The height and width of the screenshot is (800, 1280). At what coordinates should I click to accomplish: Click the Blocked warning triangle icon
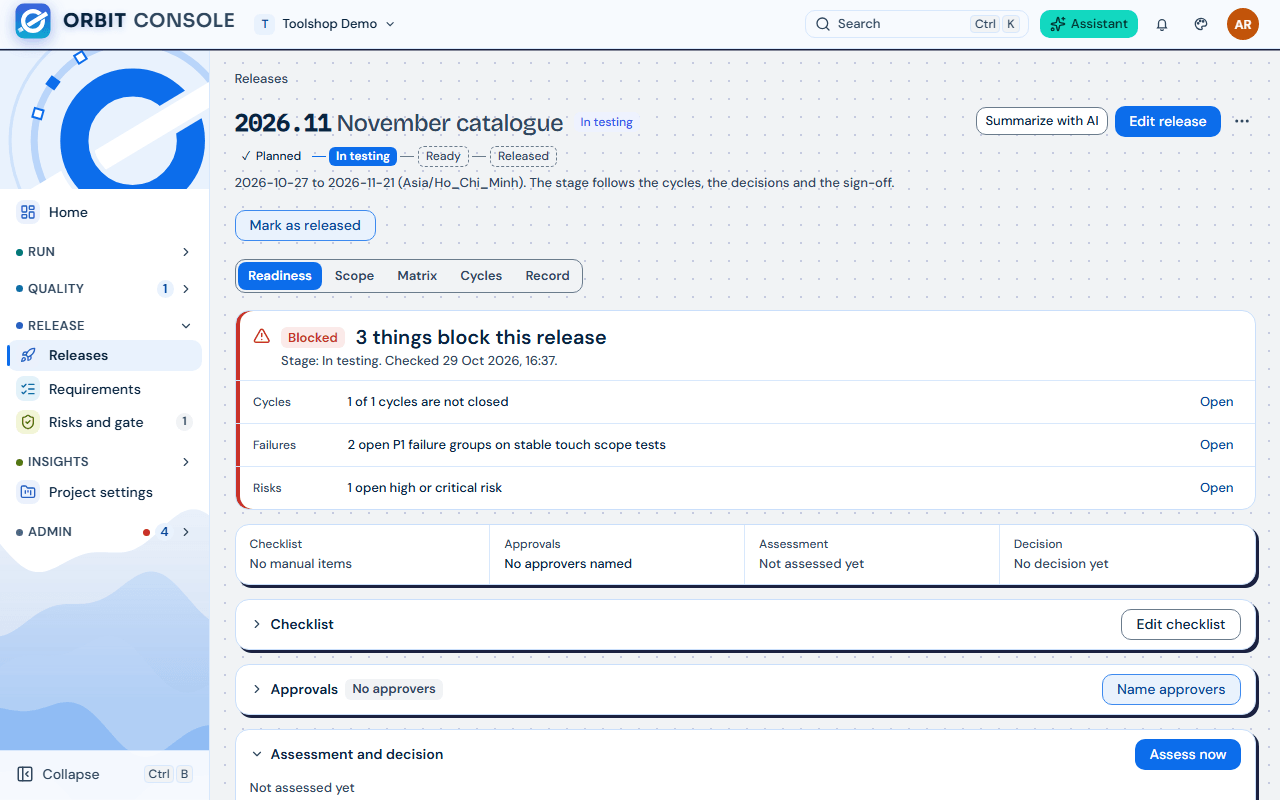coord(262,337)
